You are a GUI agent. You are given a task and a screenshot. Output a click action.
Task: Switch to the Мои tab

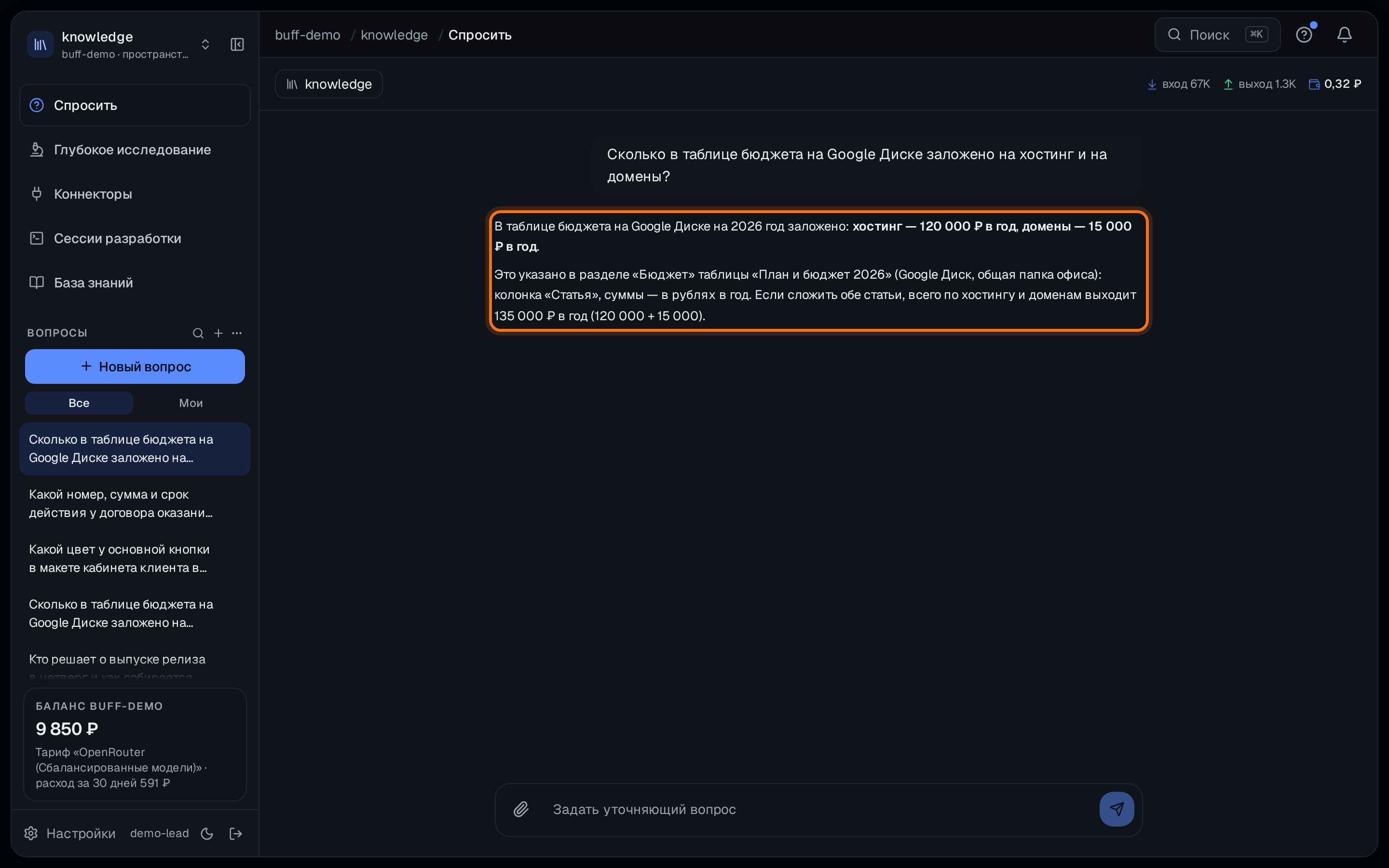click(x=191, y=403)
